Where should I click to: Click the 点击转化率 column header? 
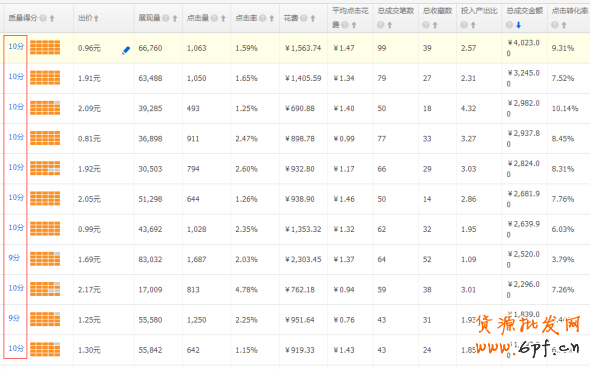(x=570, y=11)
